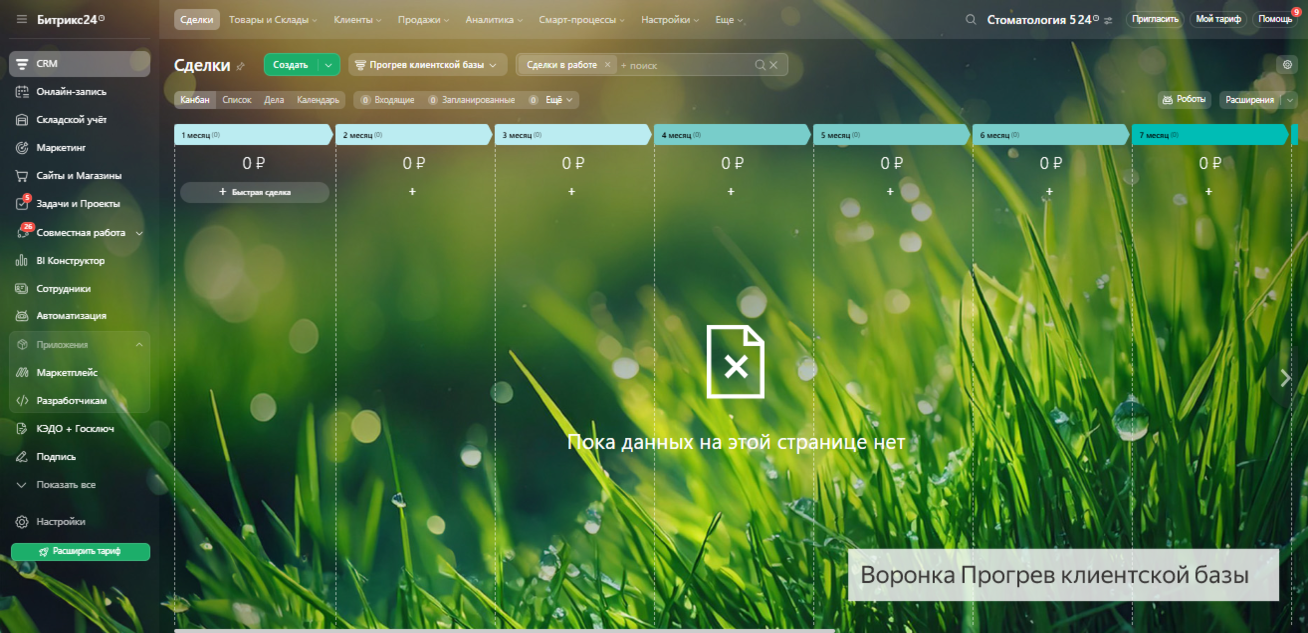
Task: Switch to the Дела view
Action: click(274, 100)
